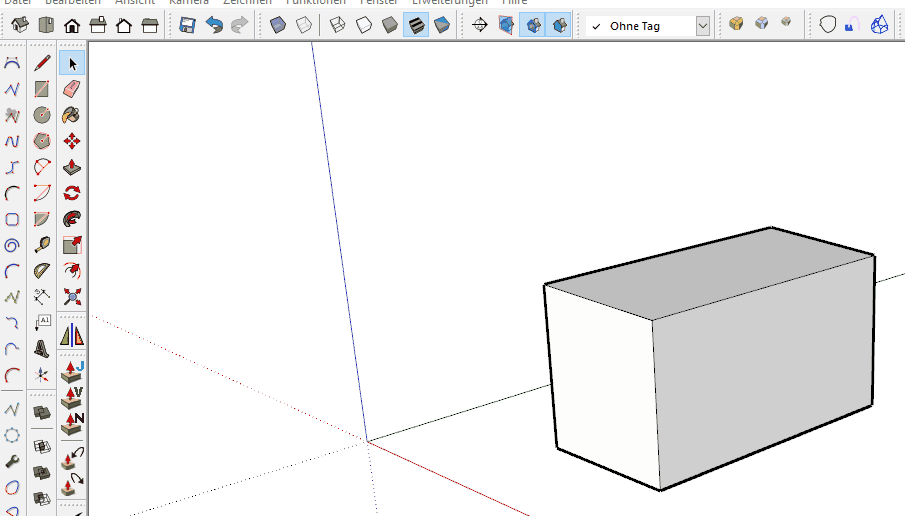Click the Section Plane tool
The width and height of the screenshot is (905, 516).
[x=479, y=25]
